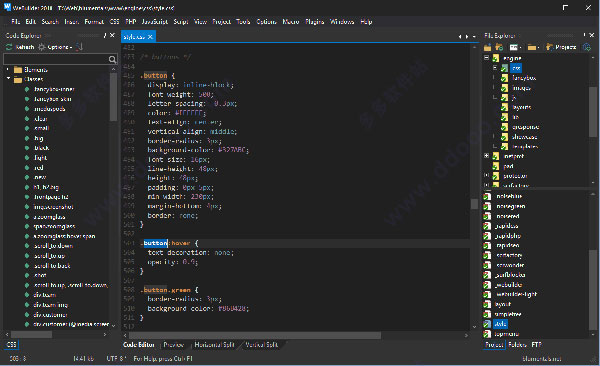600x366 pixels.
Task: Open the Options gear in Code Explorer
Action: click(x=42, y=47)
